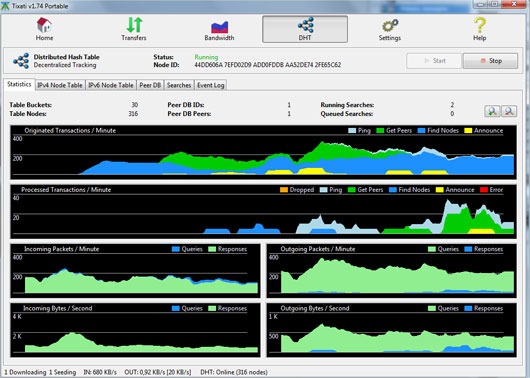This screenshot has width=530, height=378.
Task: Click orange Dropped swatch in Processed Transactions legend
Action: 284,190
